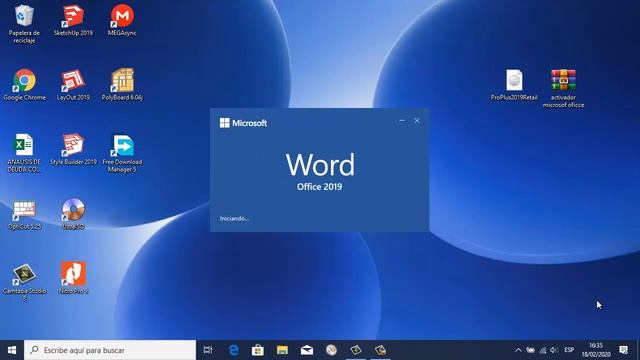Select the ProPlus2019Retail disc image file
640x360 pixels.
[x=514, y=85]
